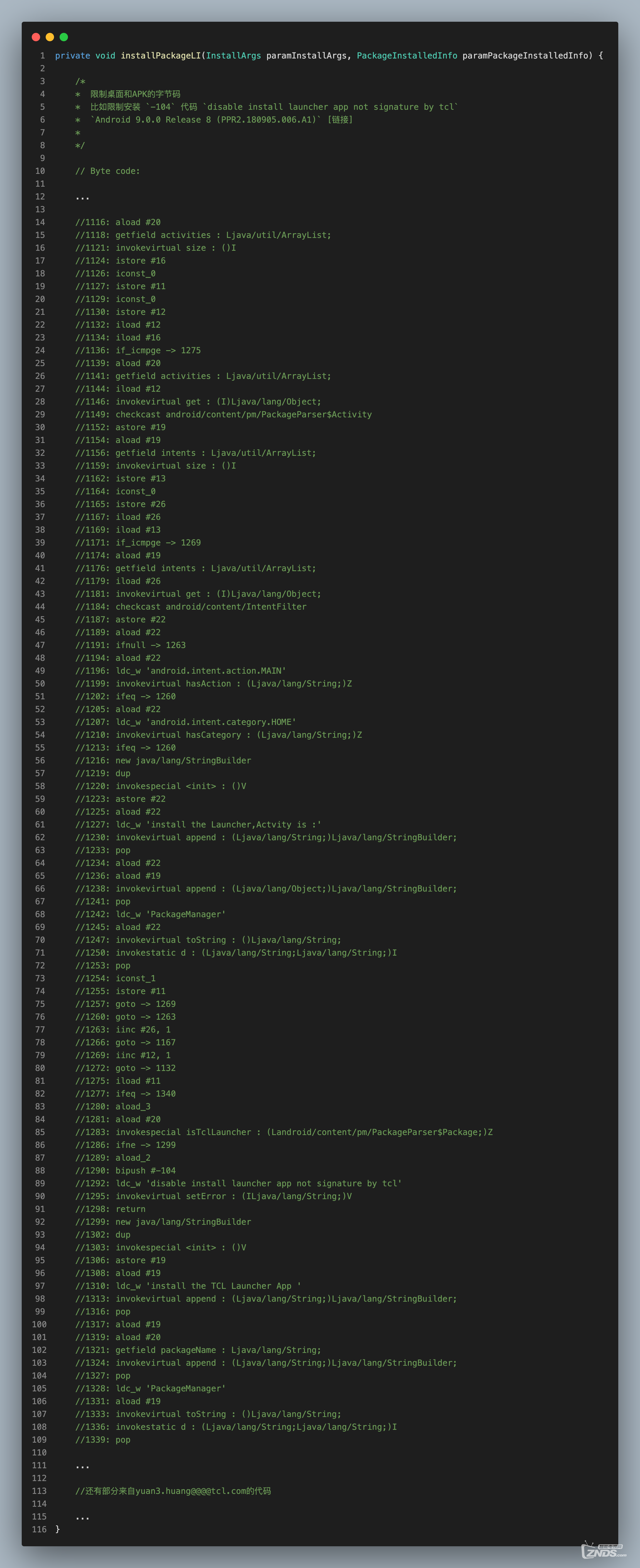The height and width of the screenshot is (1568, 640).
Task: Select the InstallArgs type in the signature
Action: [x=234, y=56]
